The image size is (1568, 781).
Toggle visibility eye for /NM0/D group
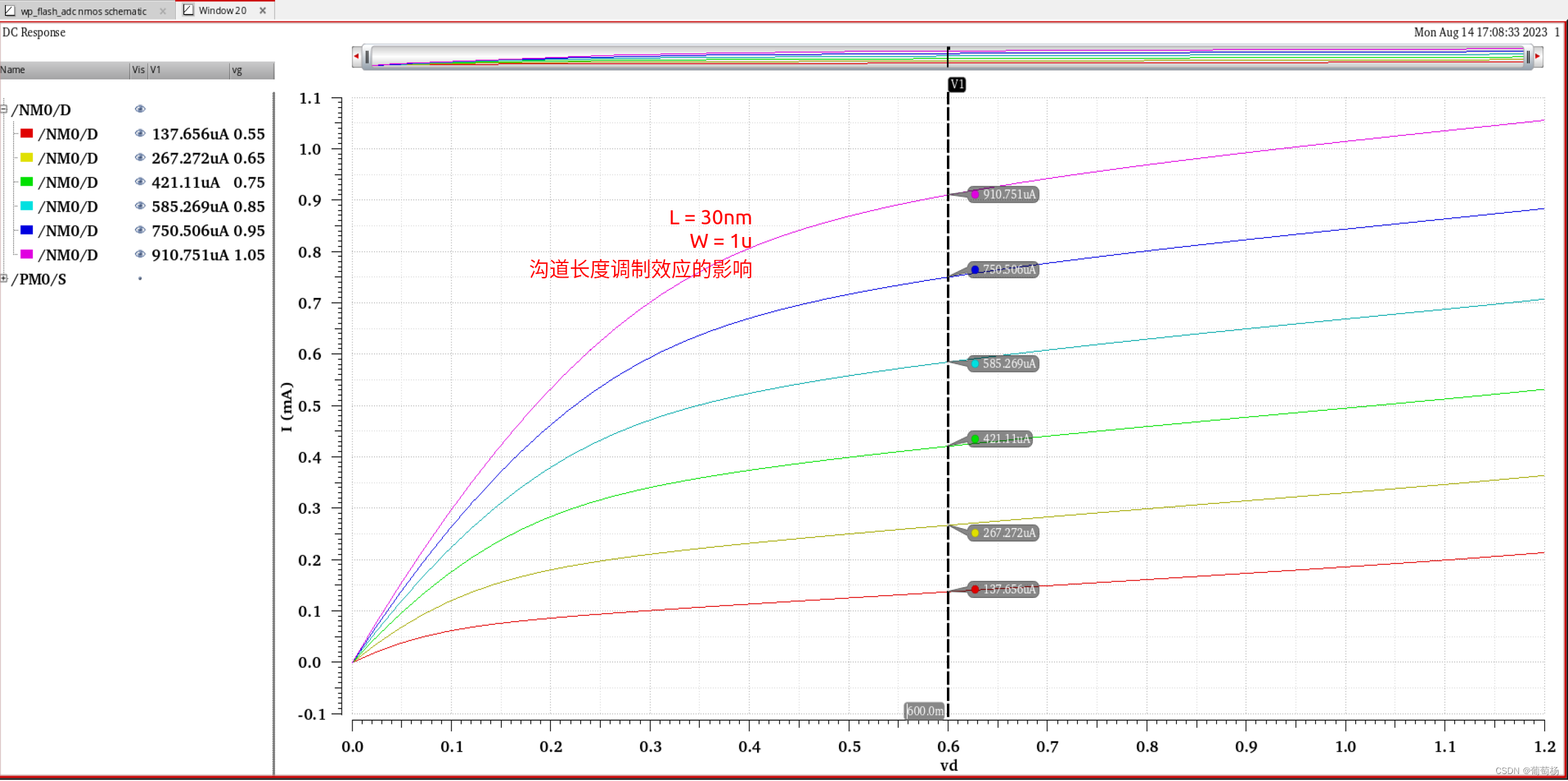click(140, 109)
